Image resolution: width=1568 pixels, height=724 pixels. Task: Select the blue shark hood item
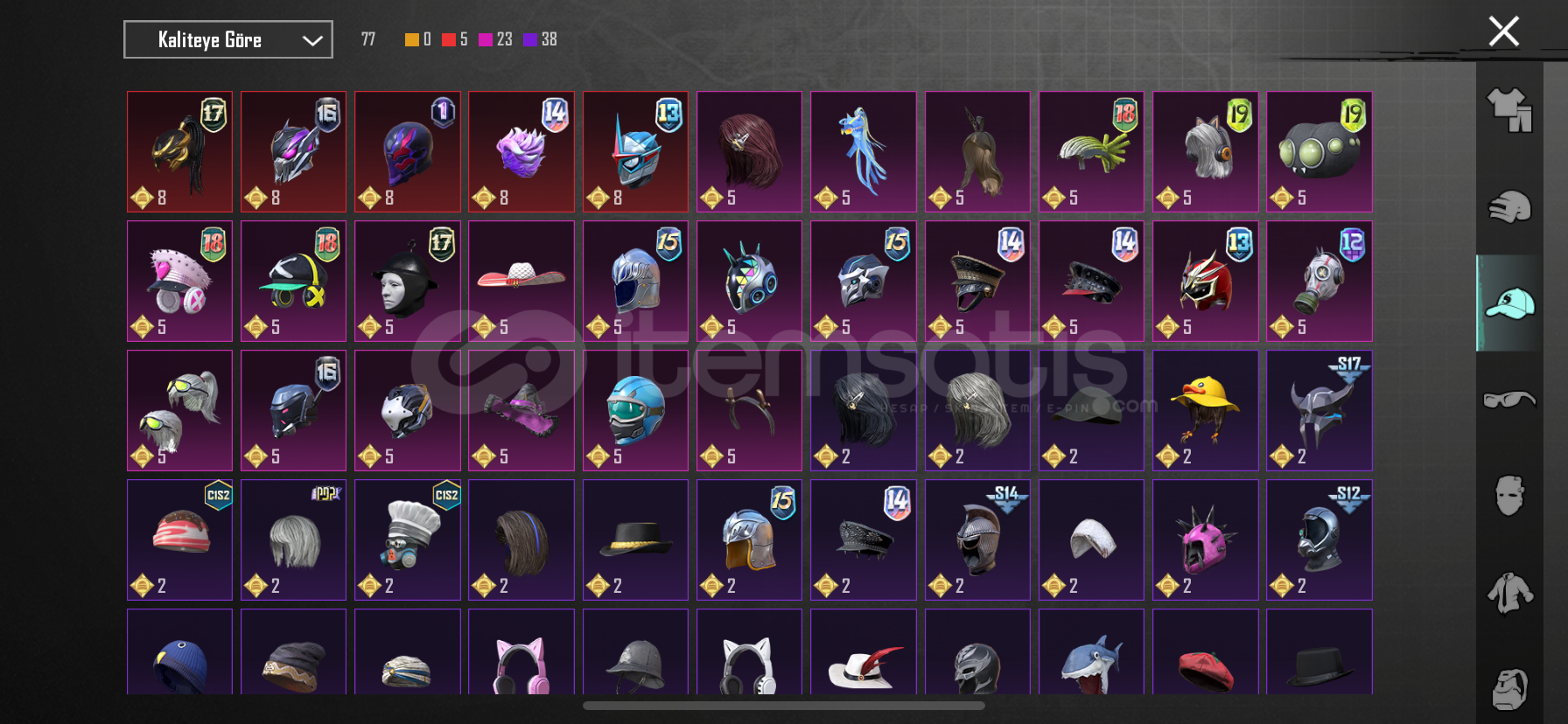[x=1092, y=652]
